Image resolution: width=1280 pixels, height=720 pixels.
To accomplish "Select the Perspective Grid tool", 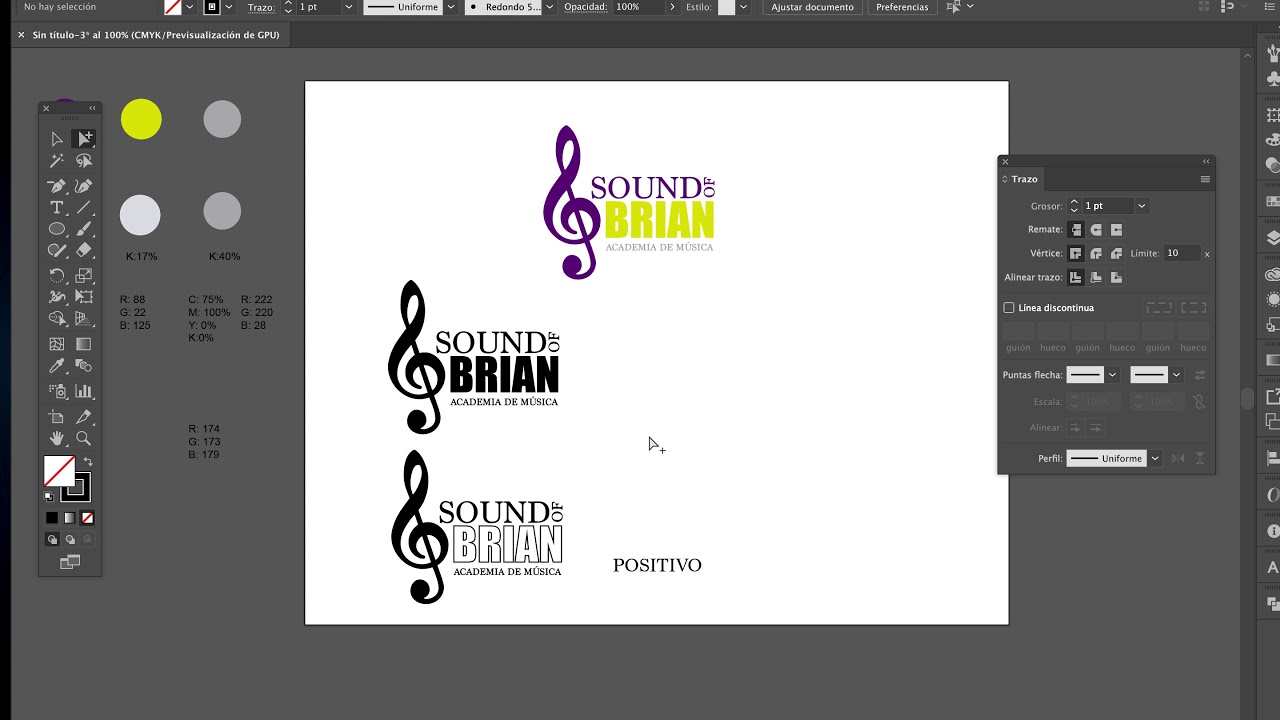I will point(84,319).
